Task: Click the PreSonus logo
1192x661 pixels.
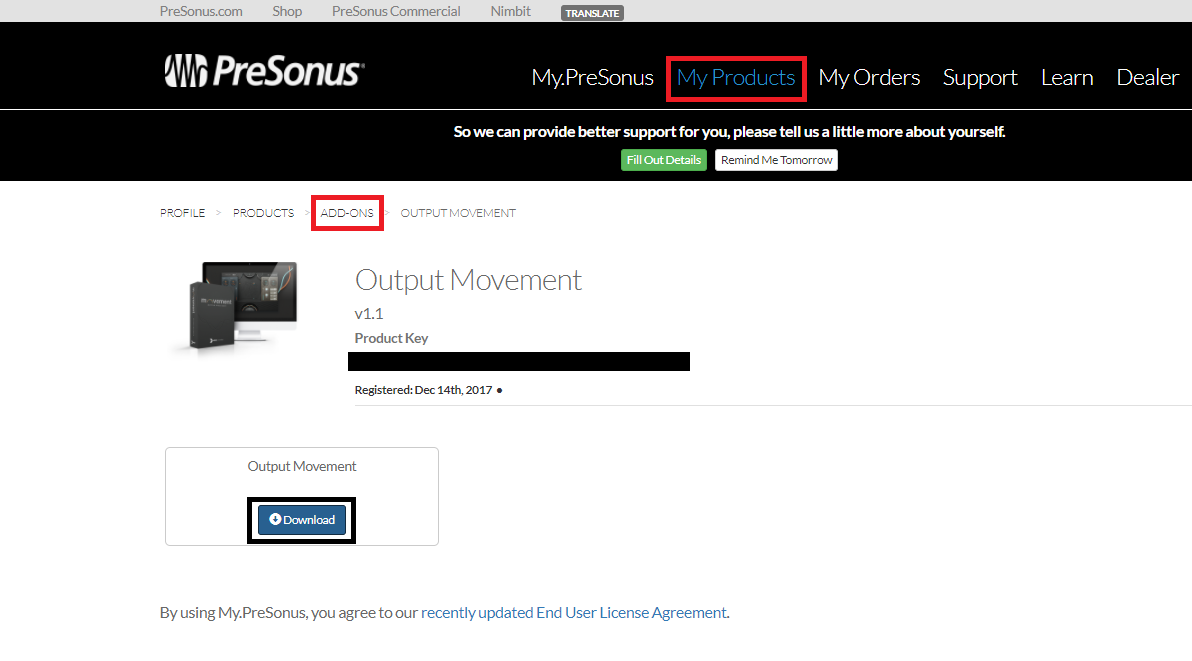Action: tap(265, 71)
